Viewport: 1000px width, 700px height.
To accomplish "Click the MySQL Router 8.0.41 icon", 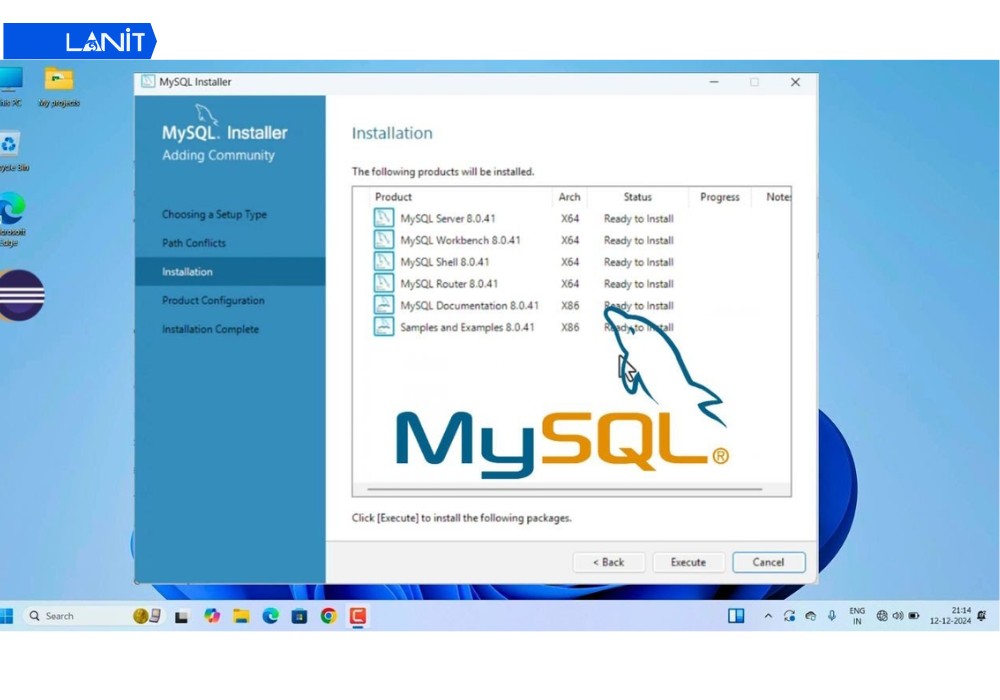I will [x=383, y=284].
